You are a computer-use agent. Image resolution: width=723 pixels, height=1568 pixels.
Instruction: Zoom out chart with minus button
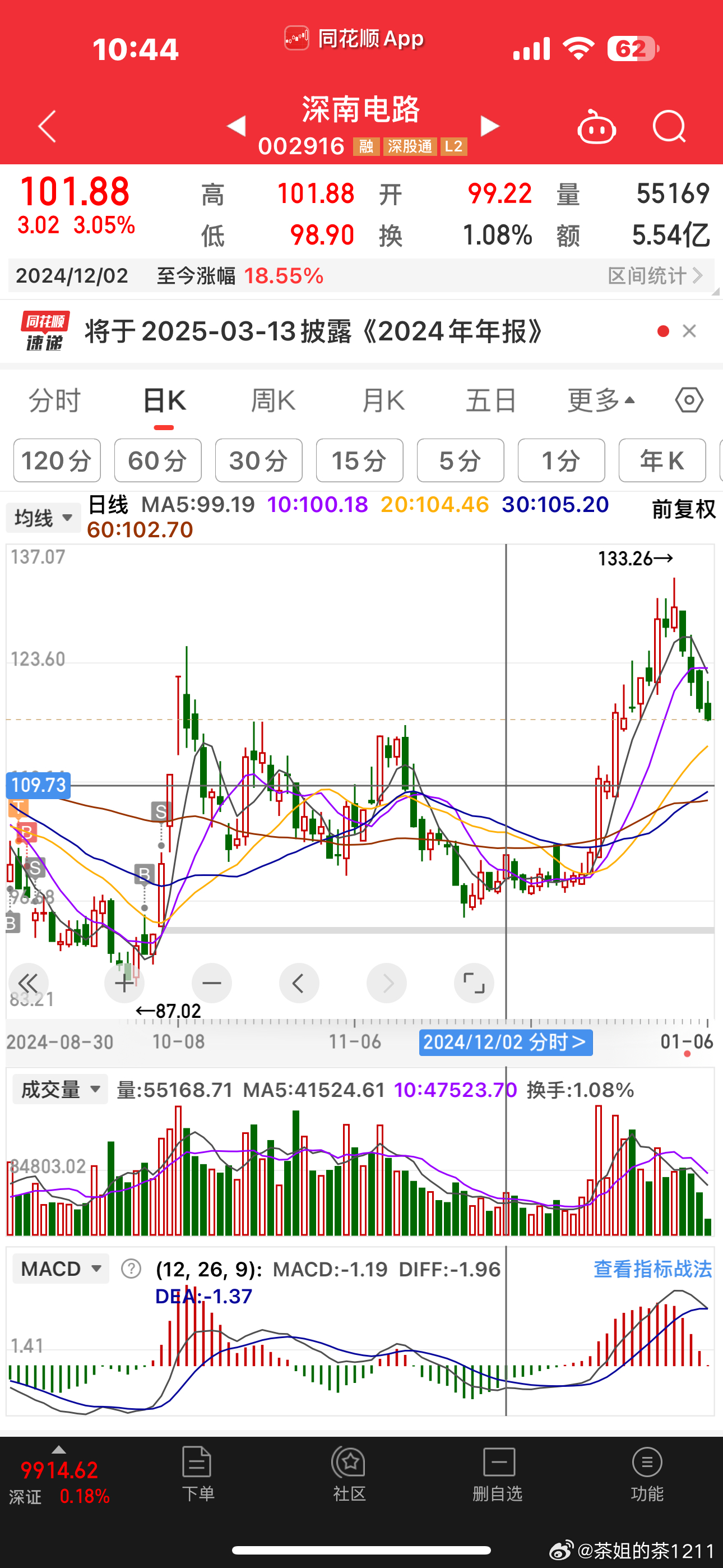point(212,983)
